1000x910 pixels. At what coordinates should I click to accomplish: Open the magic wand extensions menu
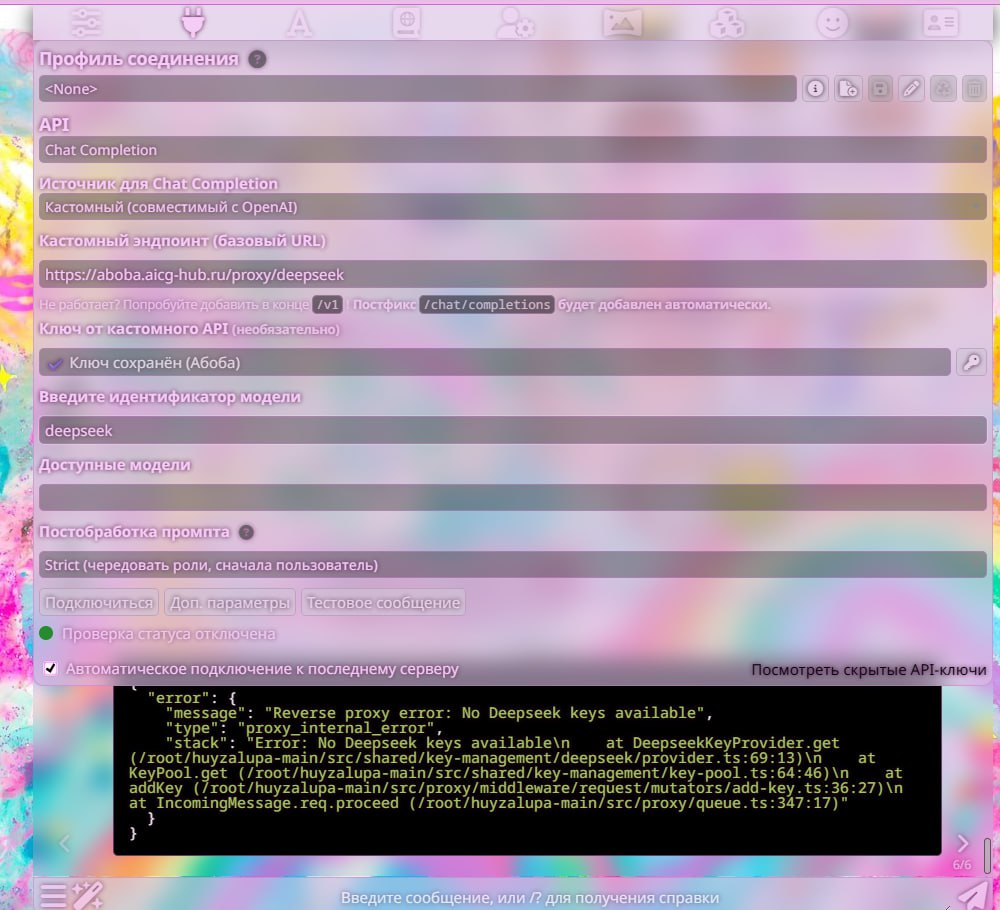click(x=87, y=895)
